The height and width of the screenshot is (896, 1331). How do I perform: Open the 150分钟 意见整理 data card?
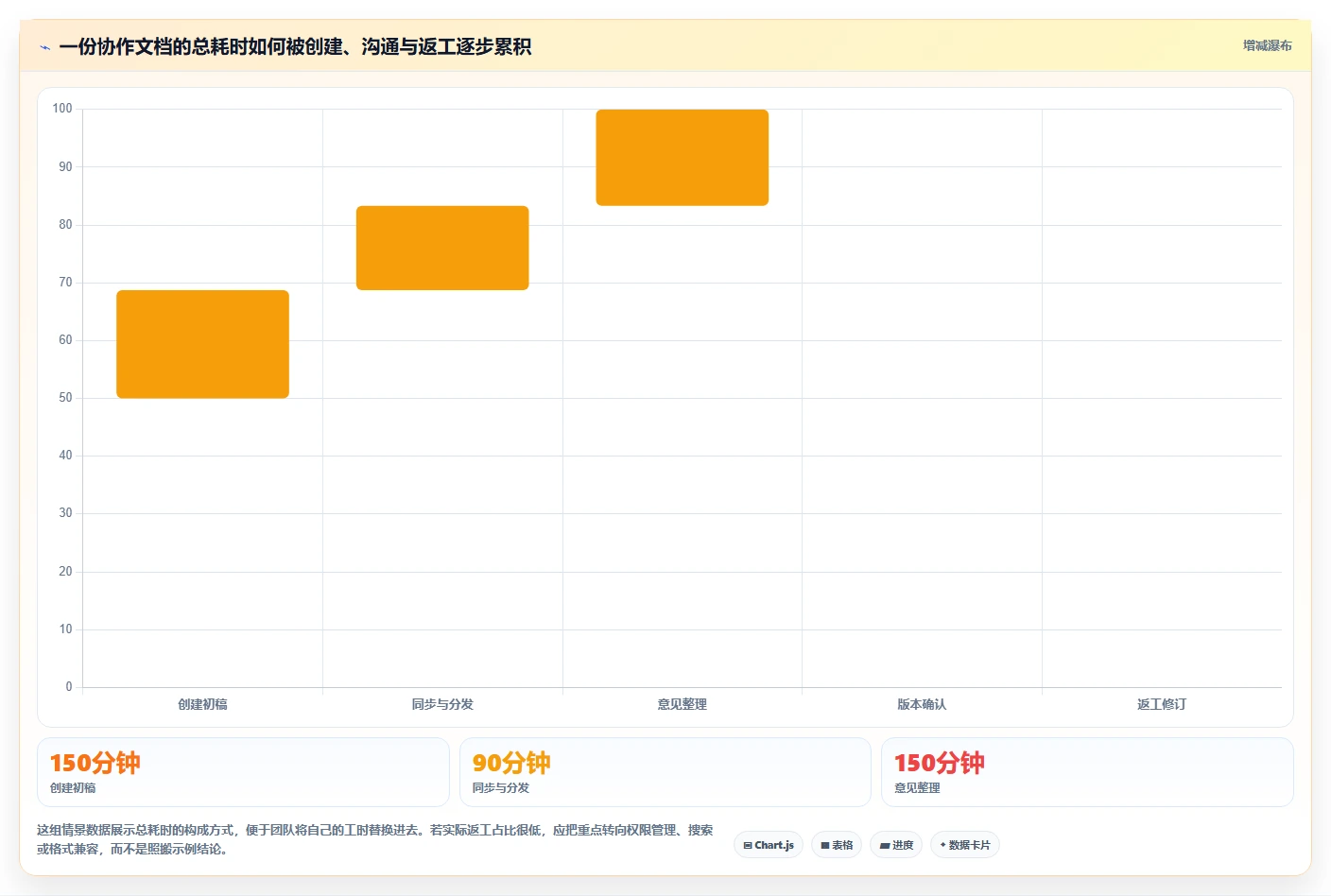[1087, 772]
